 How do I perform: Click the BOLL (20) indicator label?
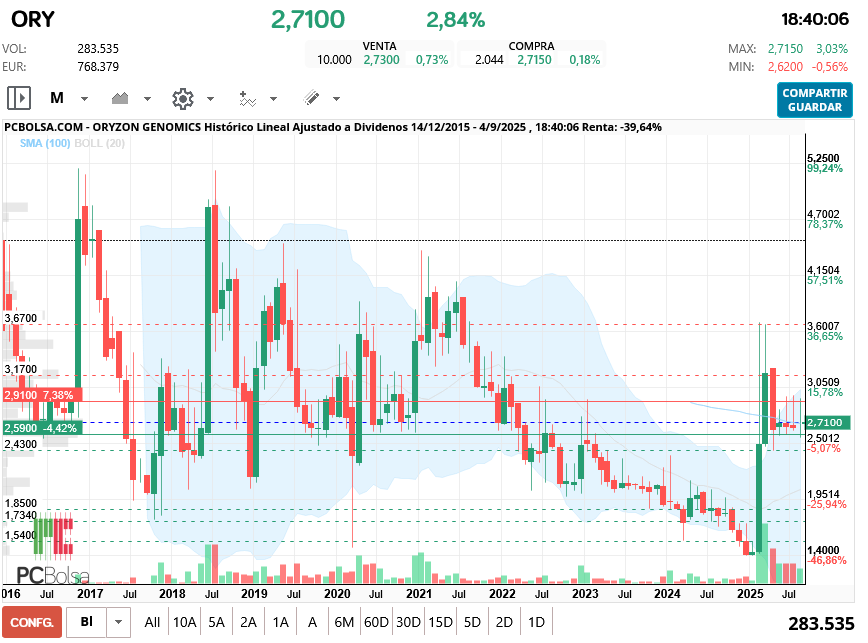[x=100, y=143]
